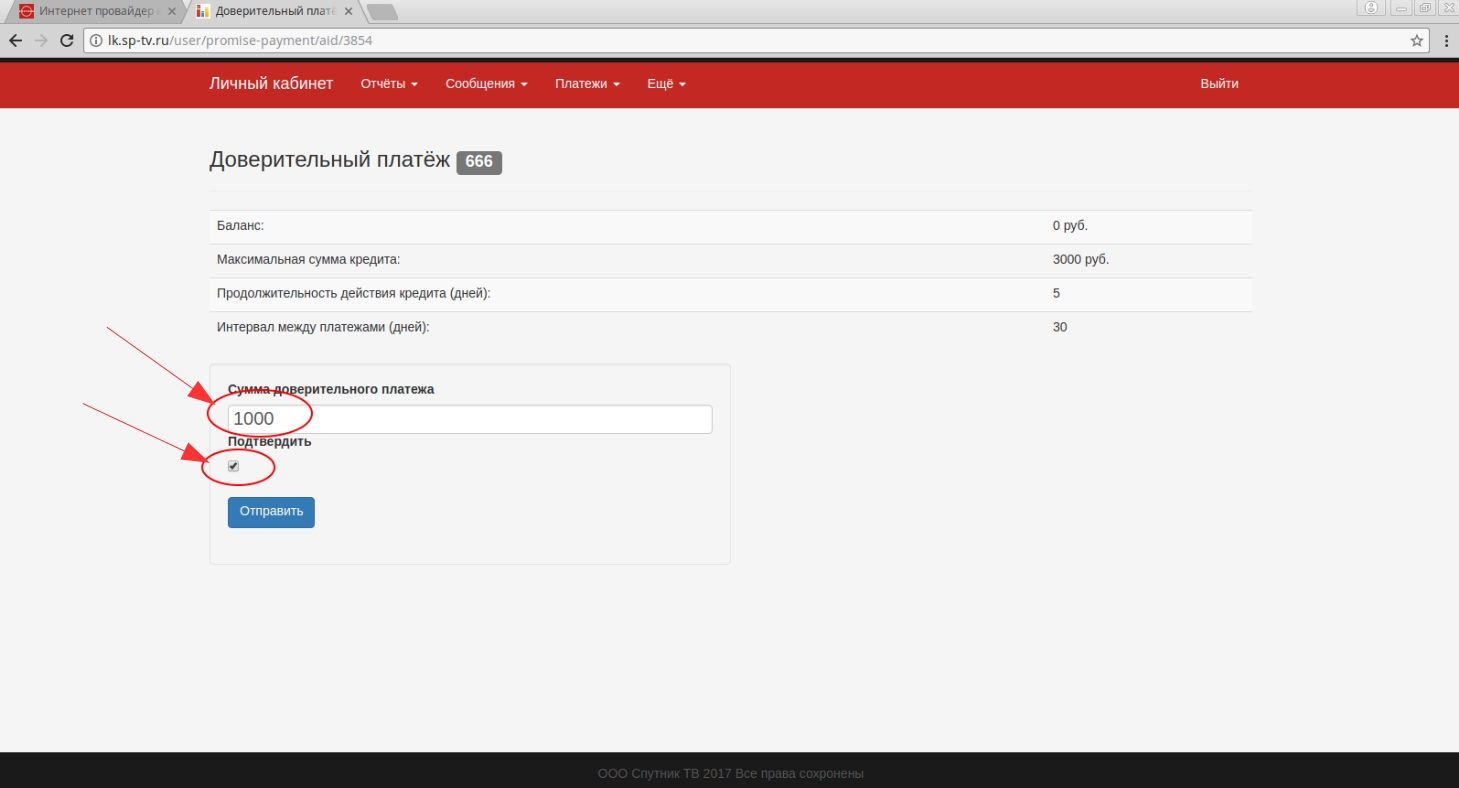The image size is (1459, 788).
Task: Bookmark the page with the star icon
Action: pos(1416,41)
